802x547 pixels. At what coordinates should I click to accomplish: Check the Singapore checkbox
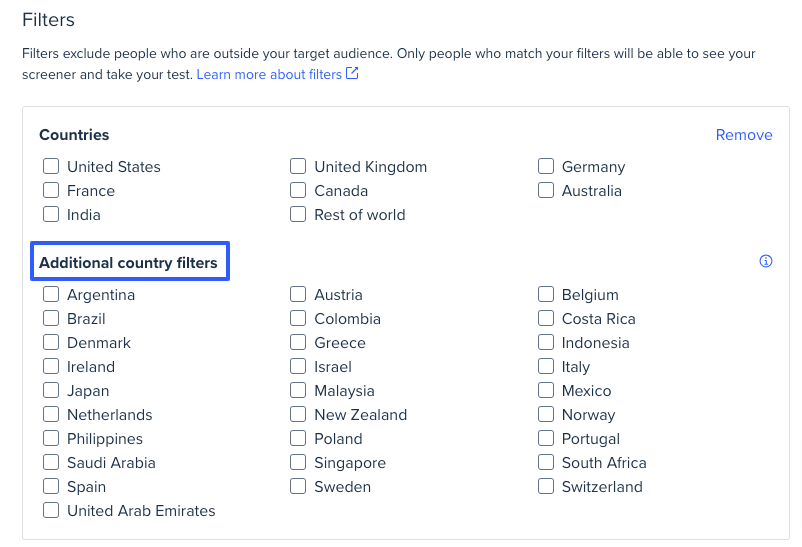coord(298,462)
